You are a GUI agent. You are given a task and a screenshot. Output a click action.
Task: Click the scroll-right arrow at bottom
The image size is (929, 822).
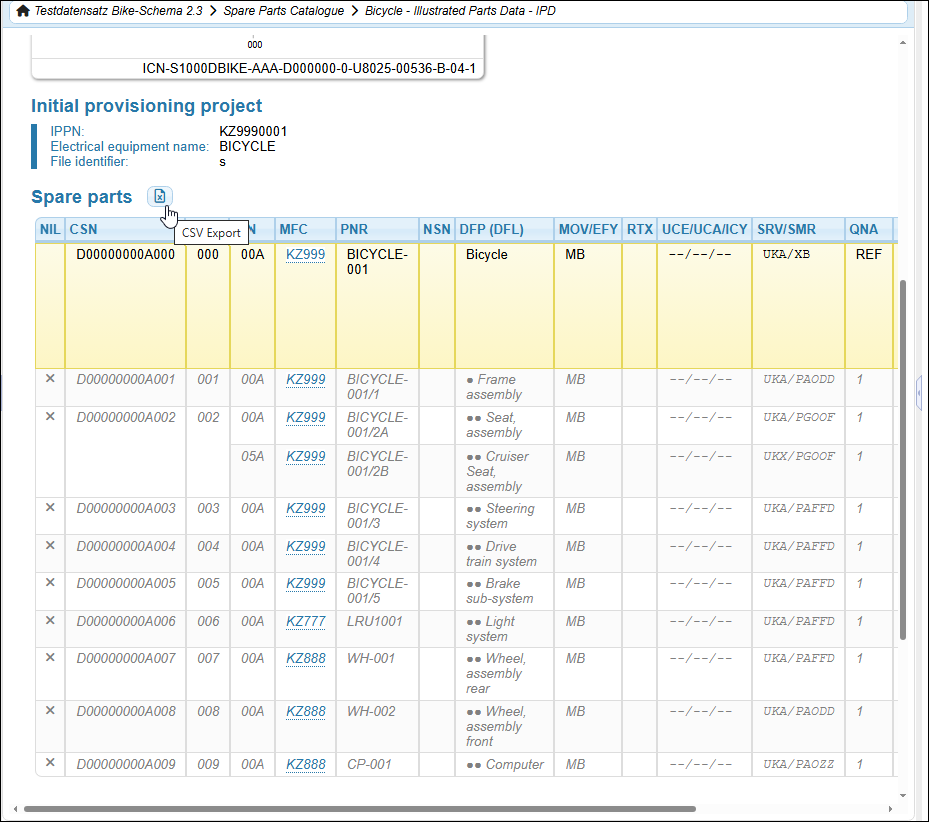pos(890,809)
